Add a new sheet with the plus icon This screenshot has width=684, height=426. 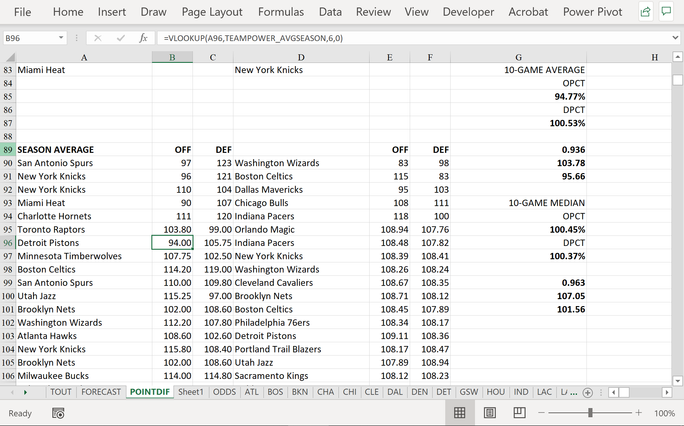pos(588,392)
